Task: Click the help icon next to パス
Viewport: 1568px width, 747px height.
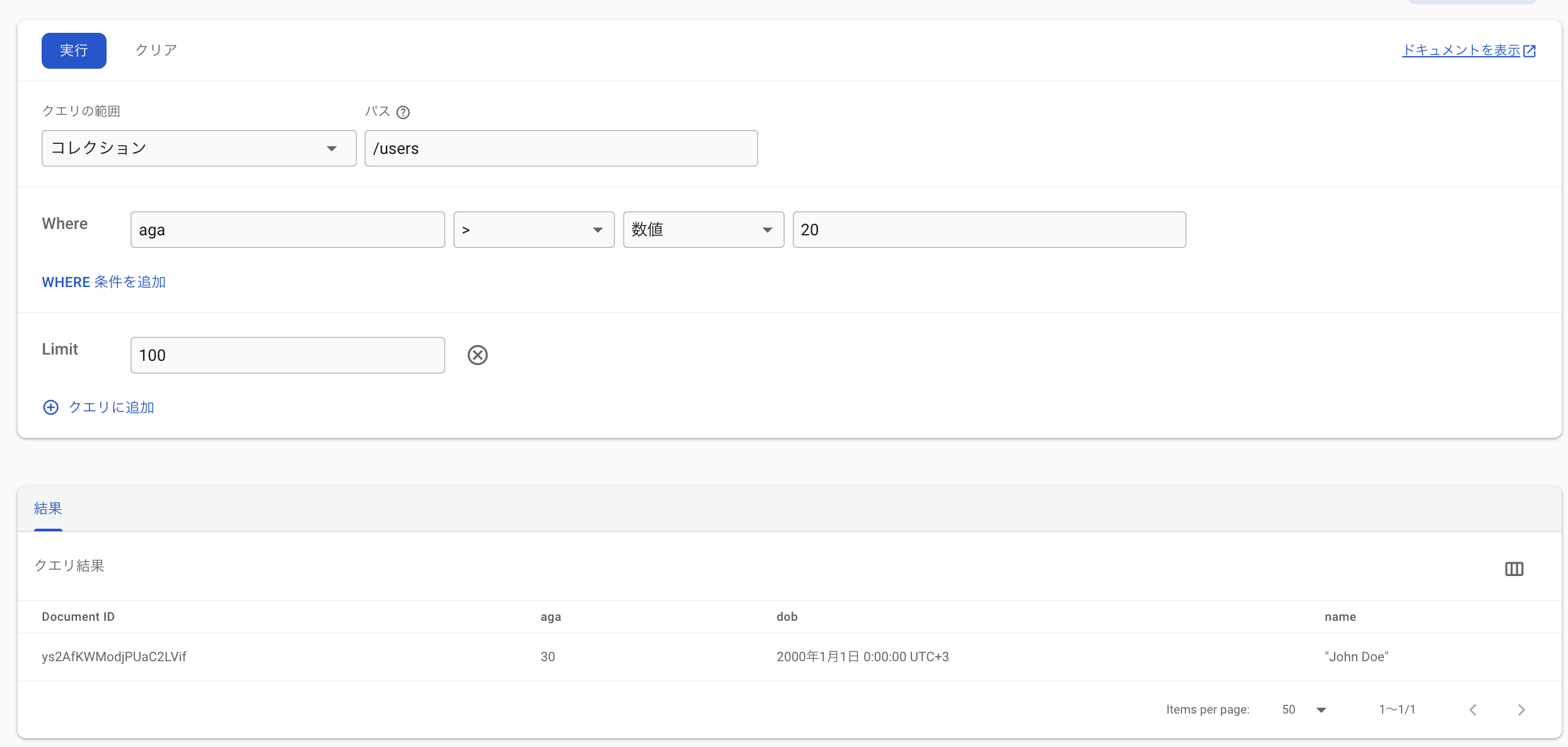Action: click(x=403, y=112)
